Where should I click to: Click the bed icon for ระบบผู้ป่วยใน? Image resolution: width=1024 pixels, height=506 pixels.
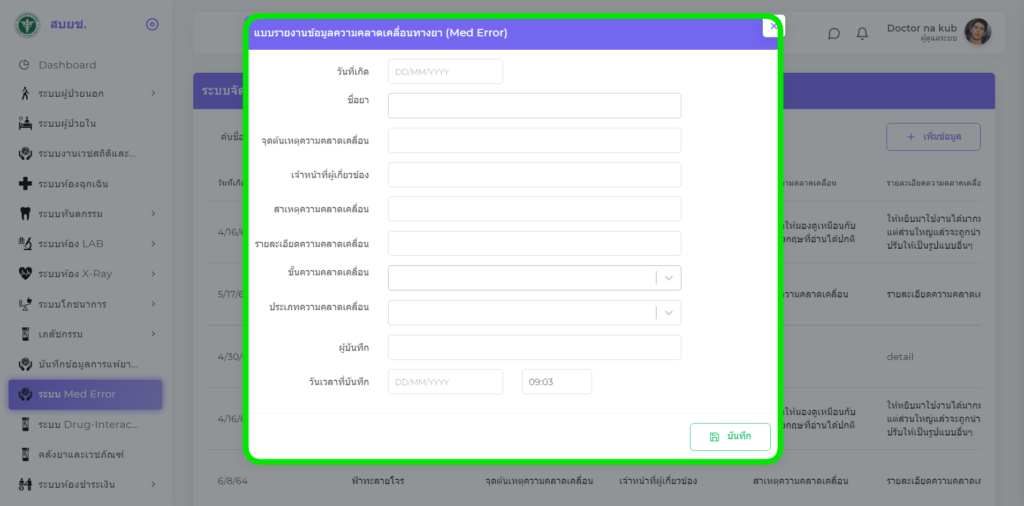click(25, 124)
